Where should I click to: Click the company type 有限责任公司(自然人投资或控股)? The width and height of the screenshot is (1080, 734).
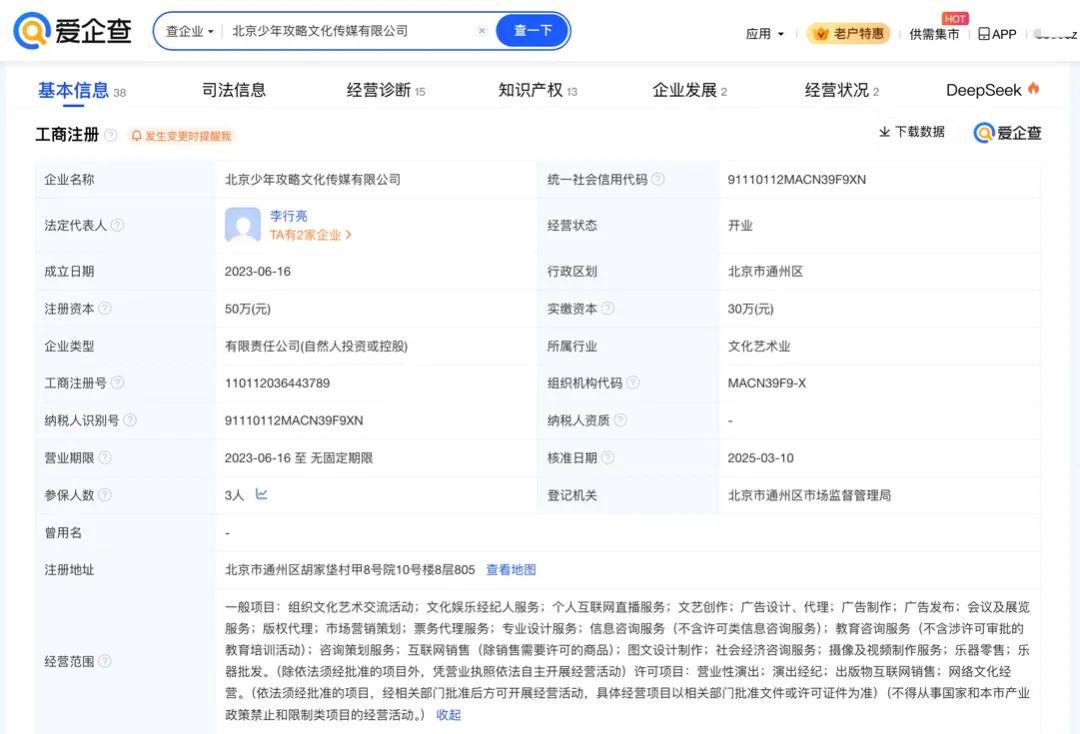[316, 346]
